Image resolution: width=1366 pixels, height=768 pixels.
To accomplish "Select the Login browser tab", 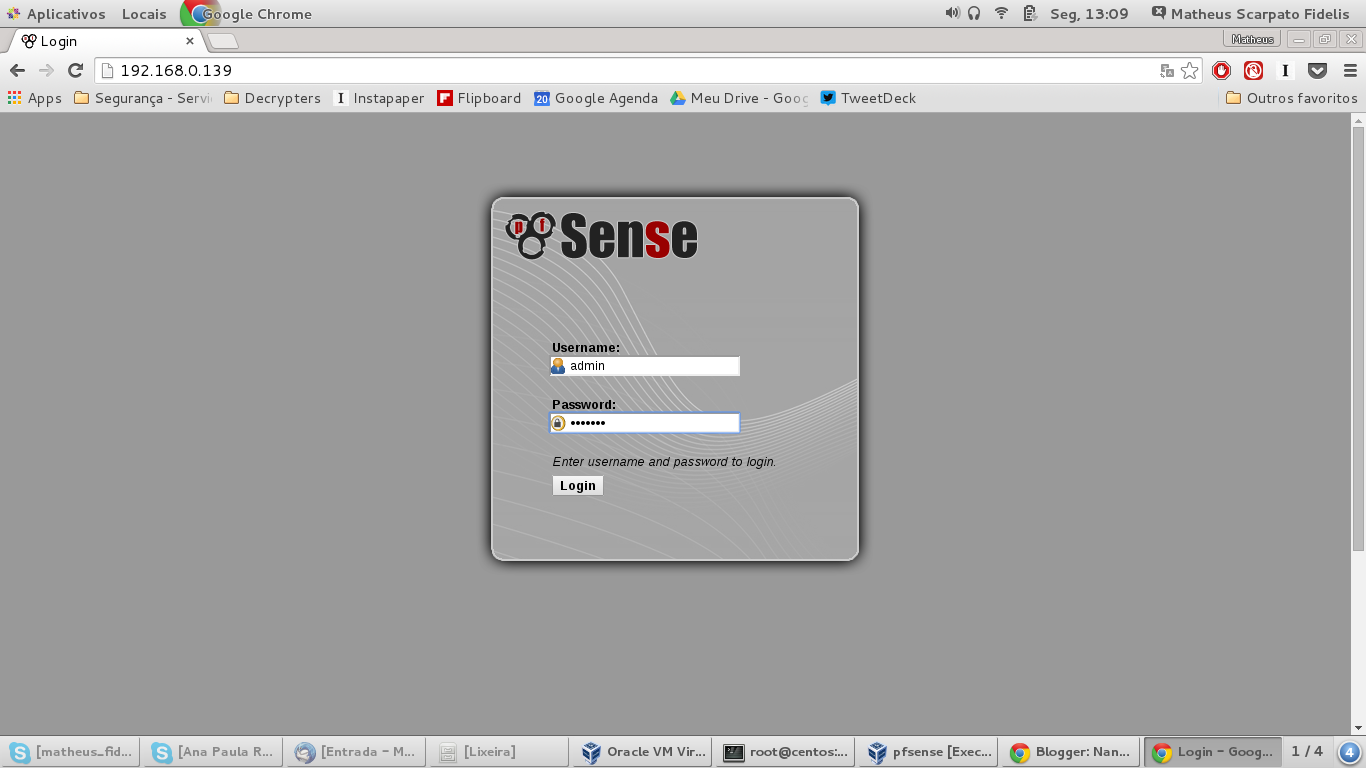I will coord(105,41).
